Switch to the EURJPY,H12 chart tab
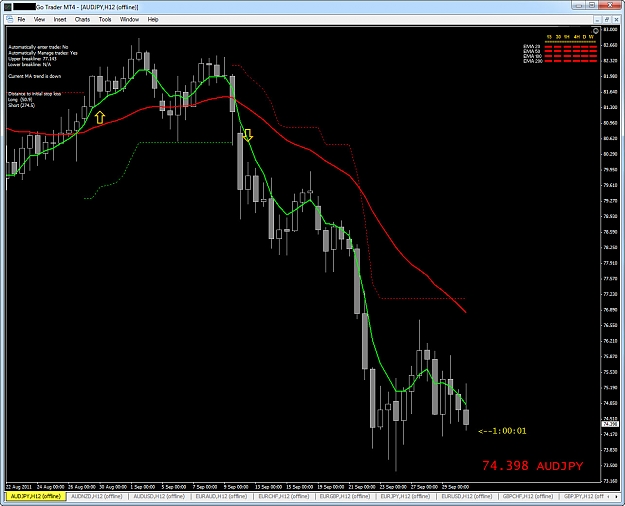This screenshot has height=506, width=625. coord(405,496)
